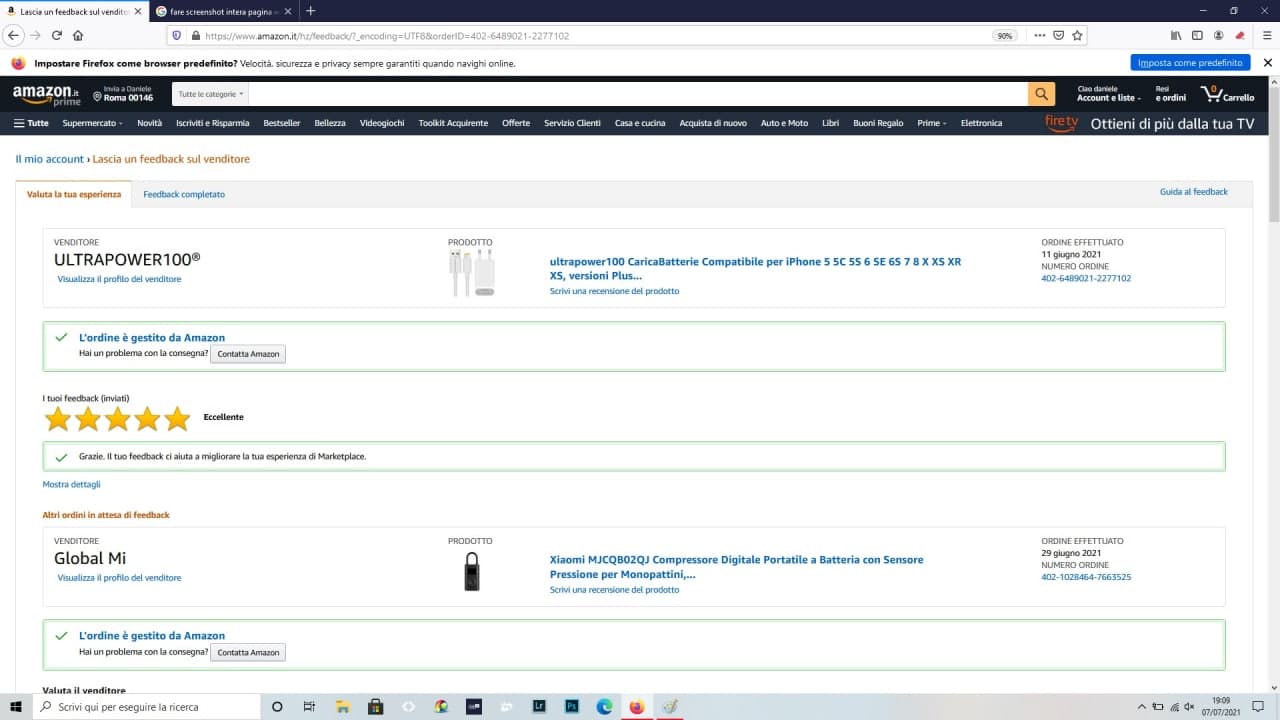This screenshot has width=1280, height=720.
Task: Open Photoshop from the taskbar
Action: 571,707
